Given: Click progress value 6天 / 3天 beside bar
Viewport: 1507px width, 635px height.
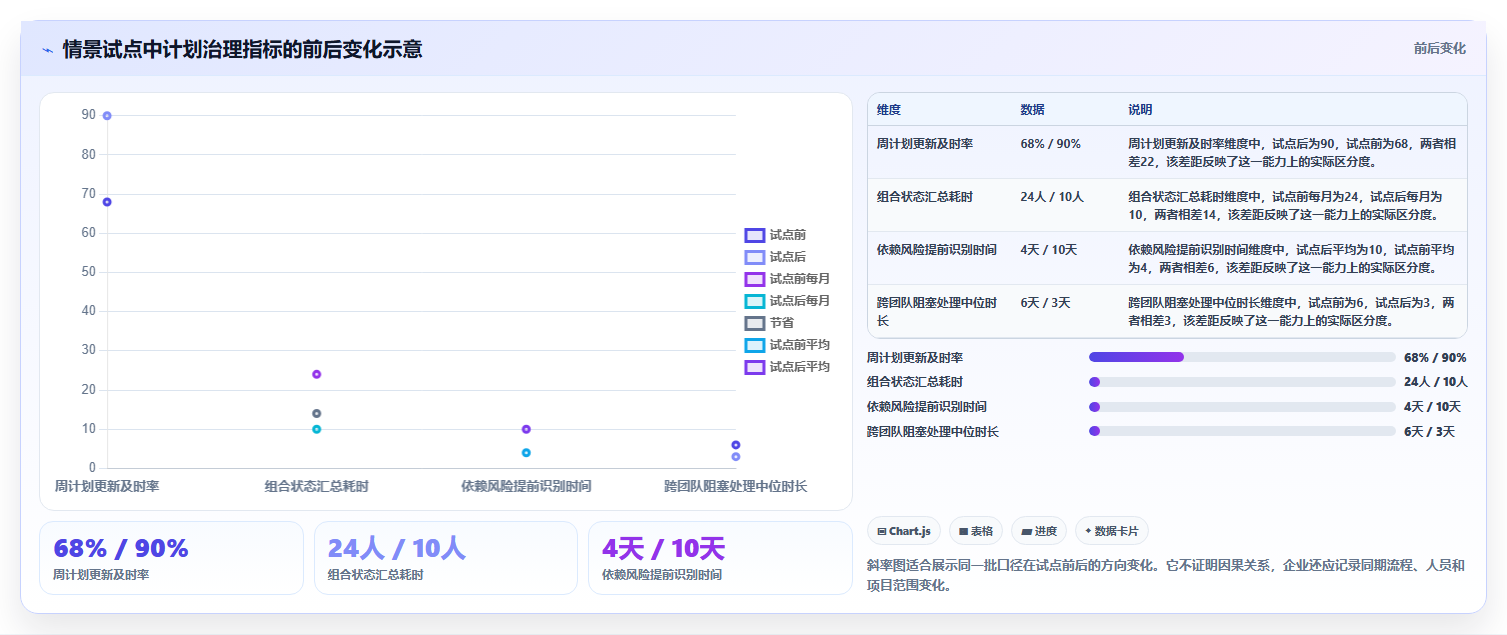Looking at the screenshot, I should point(1429,432).
